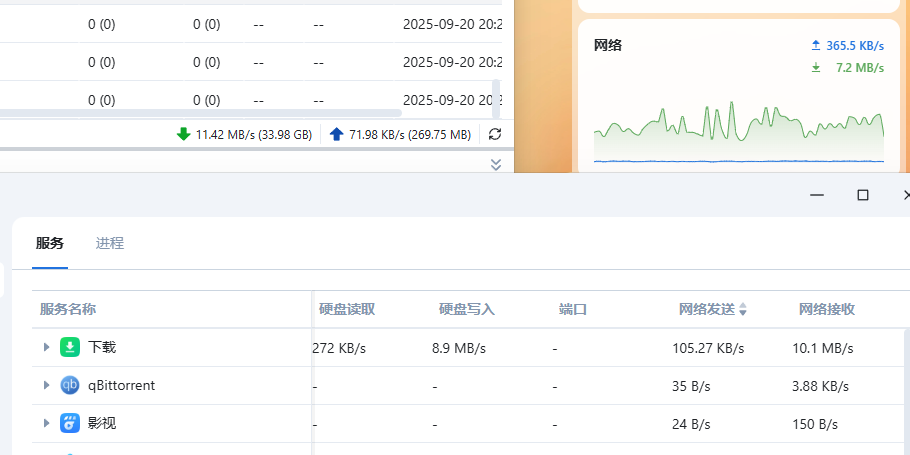Click the green download speed arrow icon
Image resolution: width=910 pixels, height=455 pixels.
tap(183, 135)
